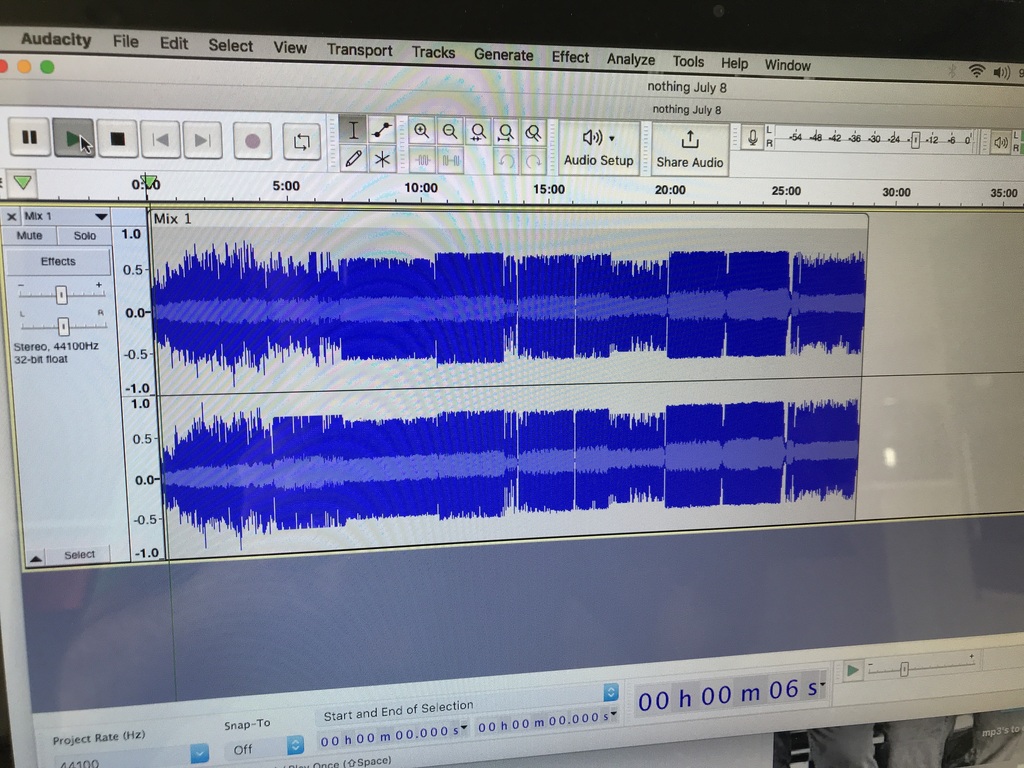
Task: Open the Effect menu
Action: point(570,57)
